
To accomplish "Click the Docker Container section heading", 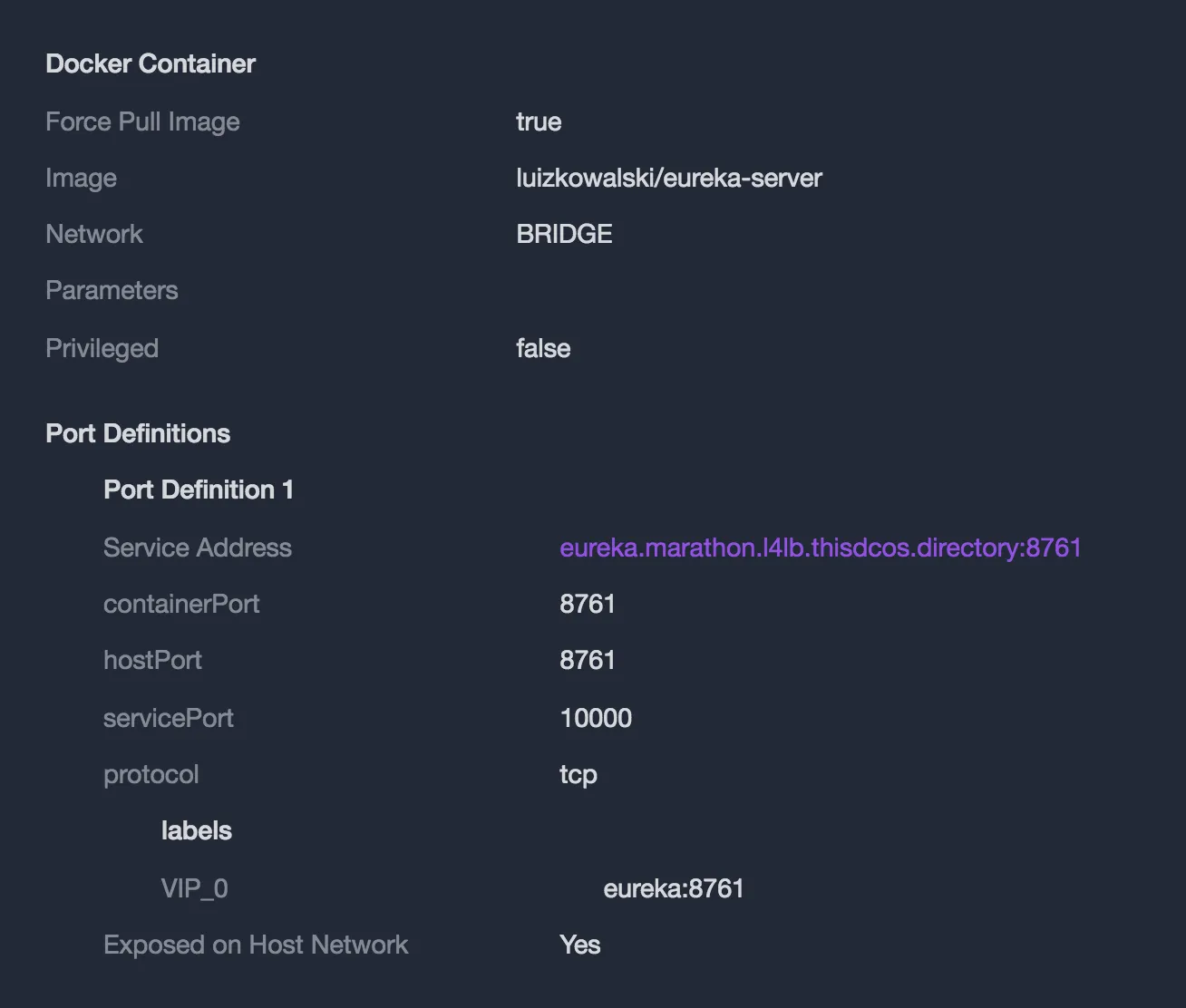I will click(151, 63).
